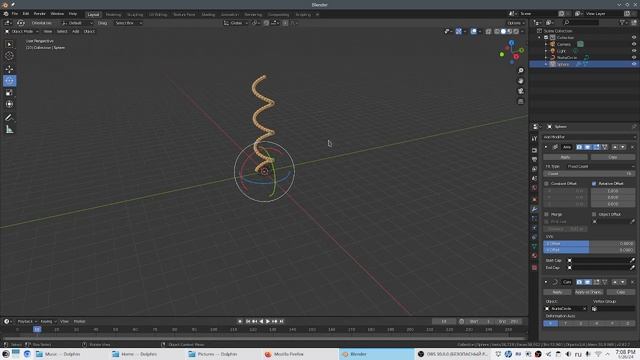Open the Tool properties tab icon
The image size is (640, 360).
[x=534, y=139]
